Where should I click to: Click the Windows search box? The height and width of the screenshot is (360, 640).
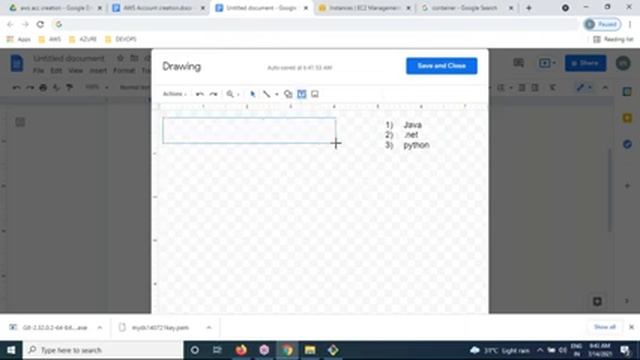[103, 350]
